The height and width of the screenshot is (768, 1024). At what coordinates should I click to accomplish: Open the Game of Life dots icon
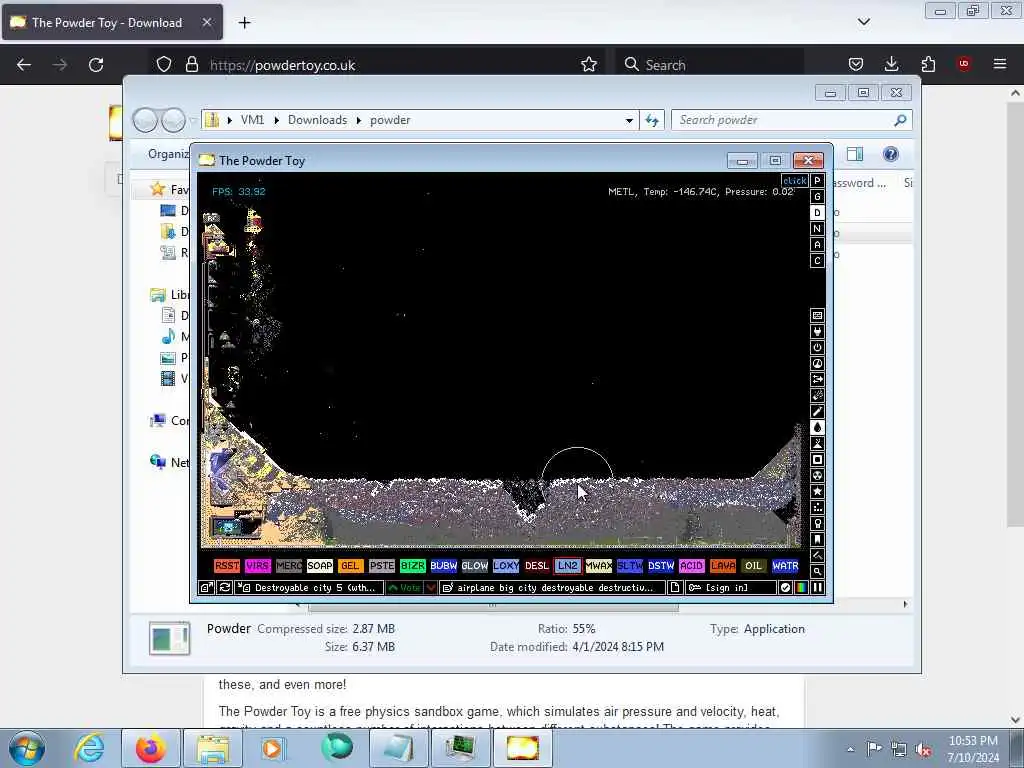point(817,507)
